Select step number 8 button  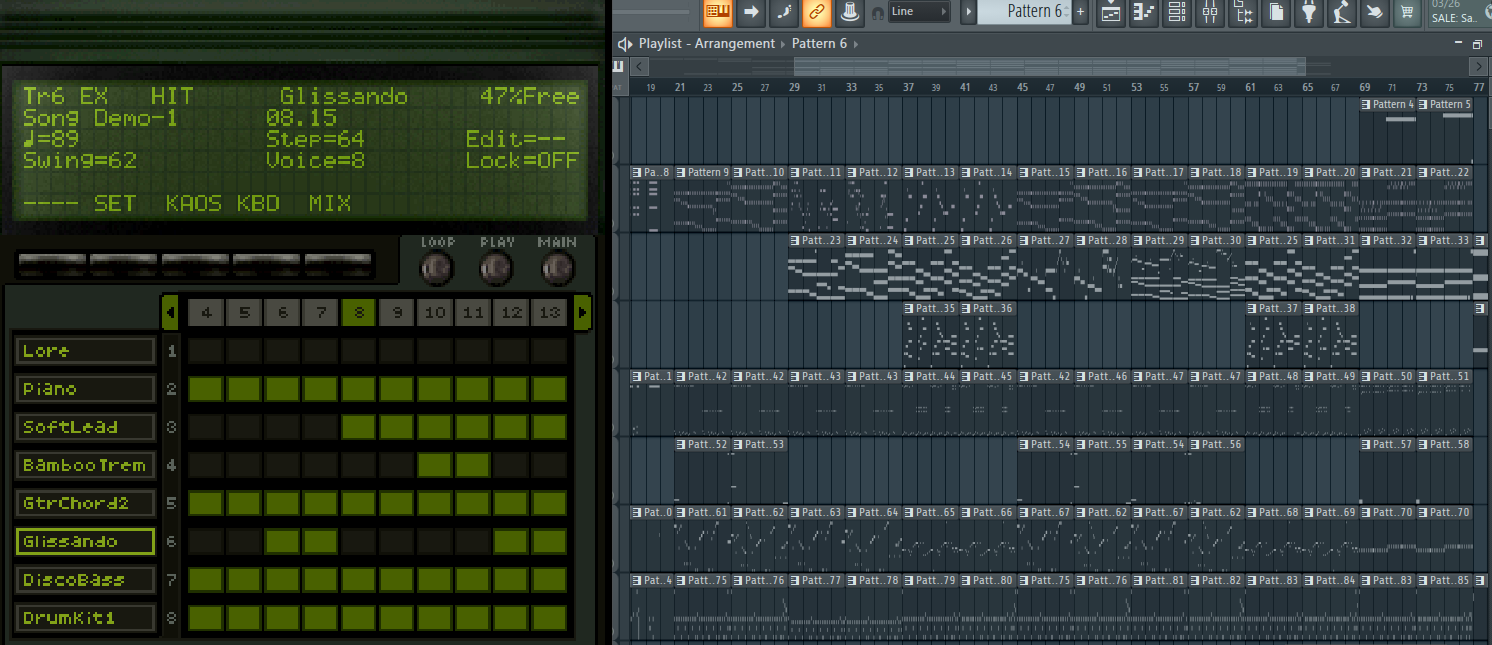tap(359, 313)
